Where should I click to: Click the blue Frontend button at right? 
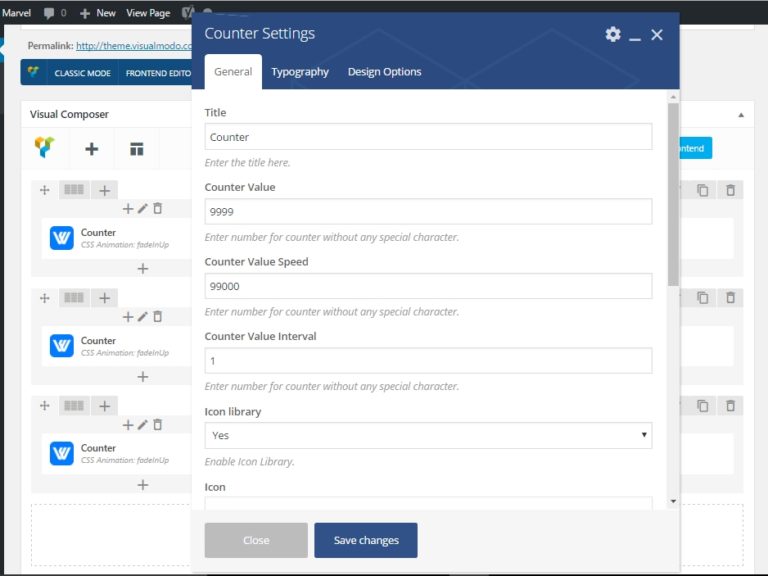point(696,148)
